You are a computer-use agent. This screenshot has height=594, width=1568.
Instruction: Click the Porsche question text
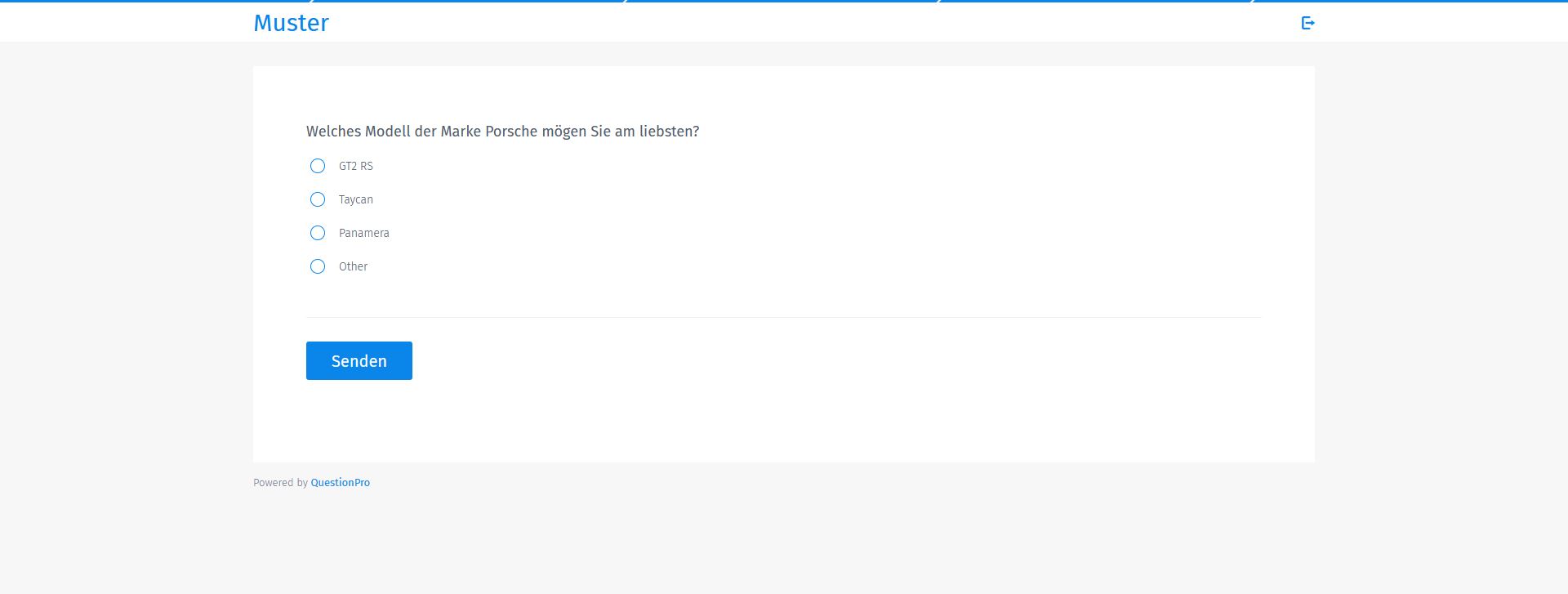(x=502, y=132)
